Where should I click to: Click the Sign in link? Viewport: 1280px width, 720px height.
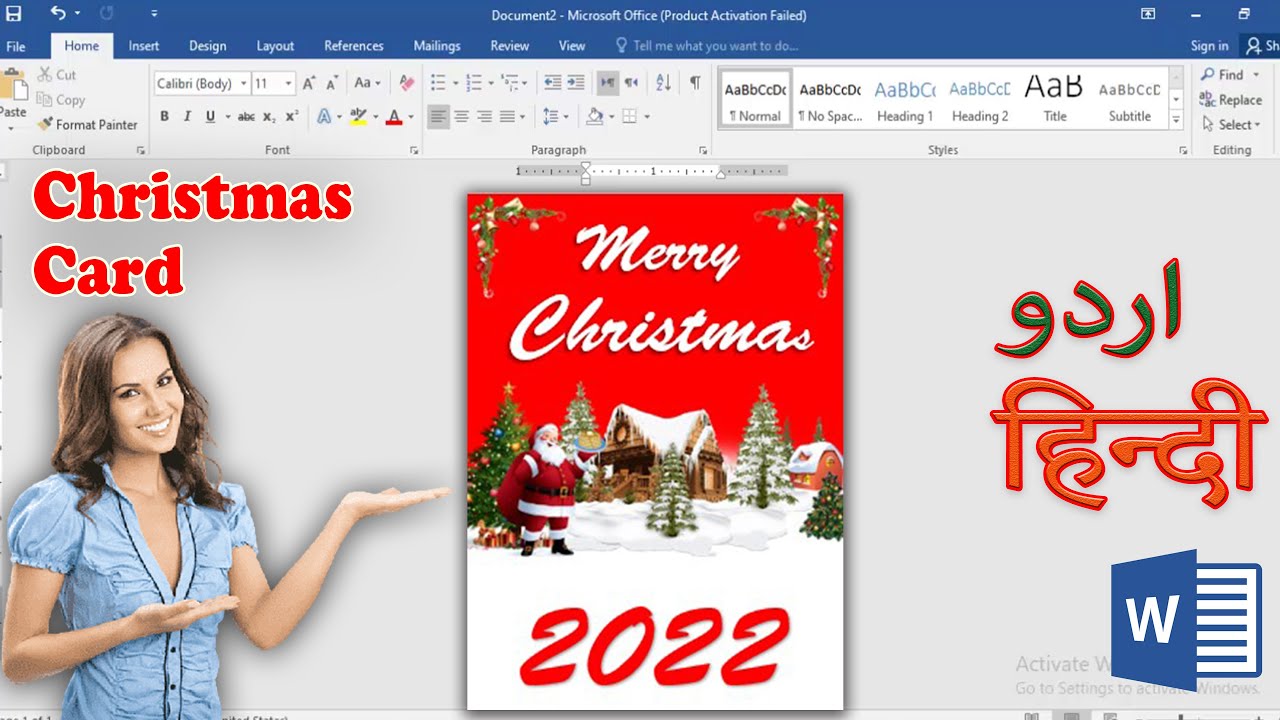1210,46
